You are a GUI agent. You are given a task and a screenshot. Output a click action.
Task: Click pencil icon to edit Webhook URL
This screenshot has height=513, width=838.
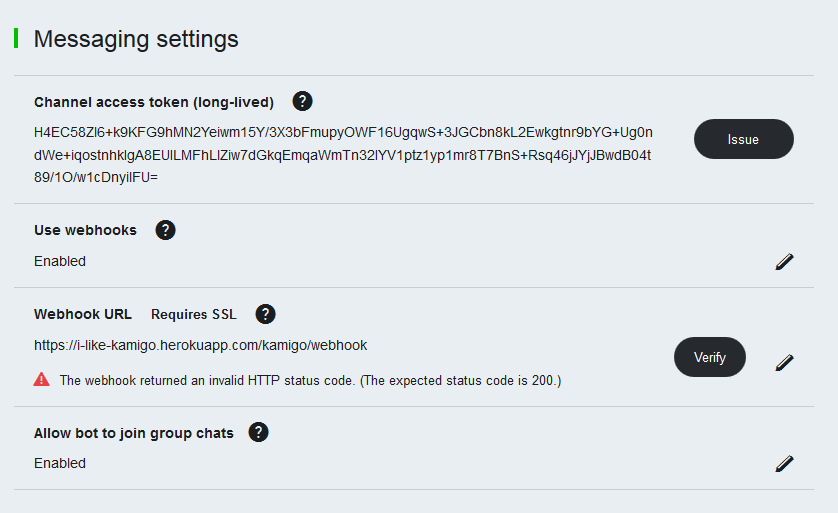[x=784, y=361]
